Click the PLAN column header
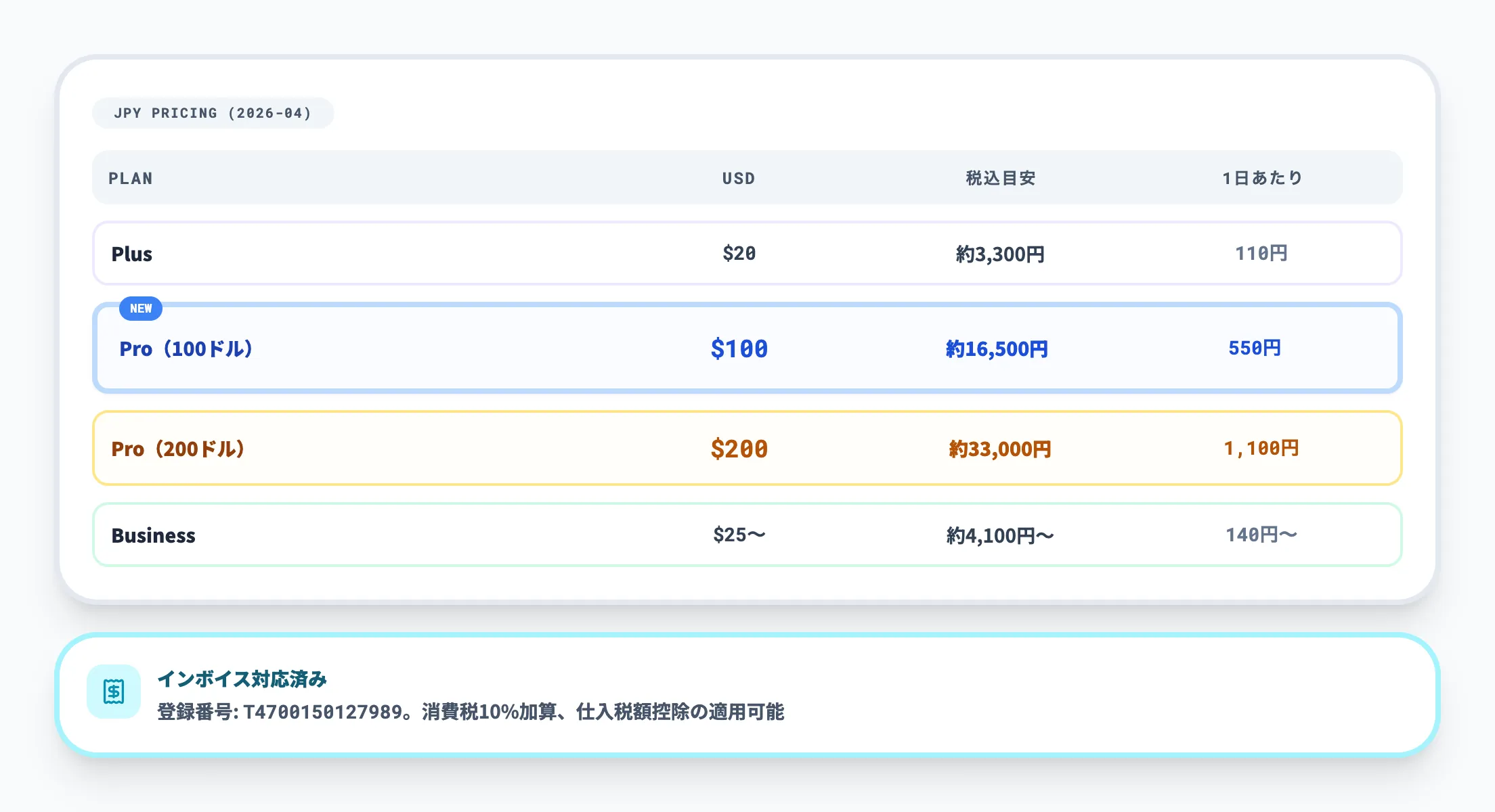This screenshot has width=1495, height=812. [131, 179]
